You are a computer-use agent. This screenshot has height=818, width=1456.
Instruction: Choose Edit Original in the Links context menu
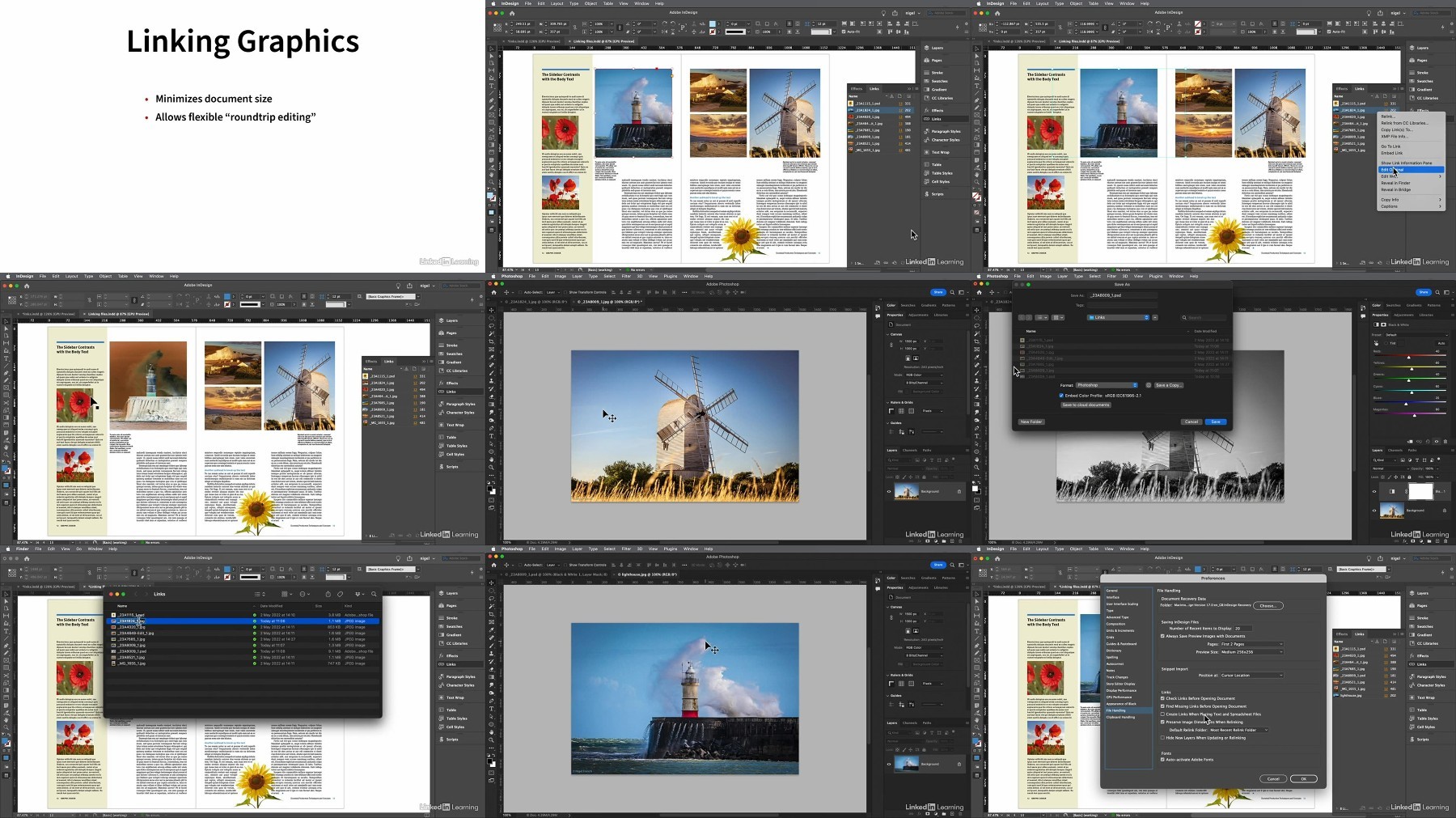click(x=1411, y=170)
